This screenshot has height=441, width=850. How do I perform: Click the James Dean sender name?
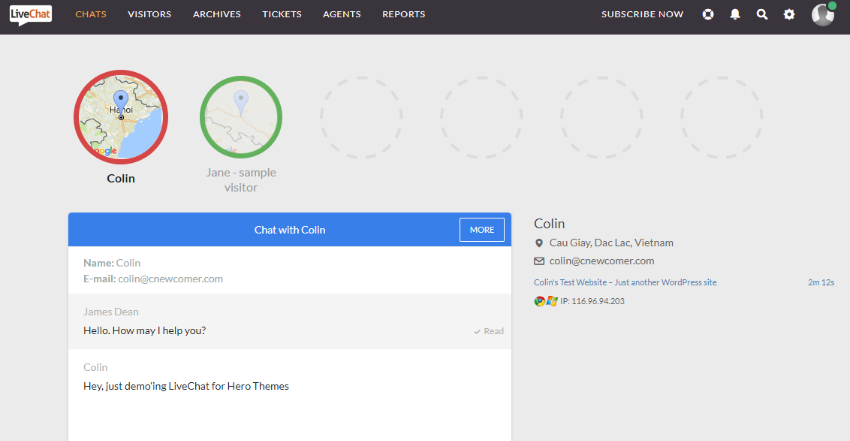pos(111,312)
